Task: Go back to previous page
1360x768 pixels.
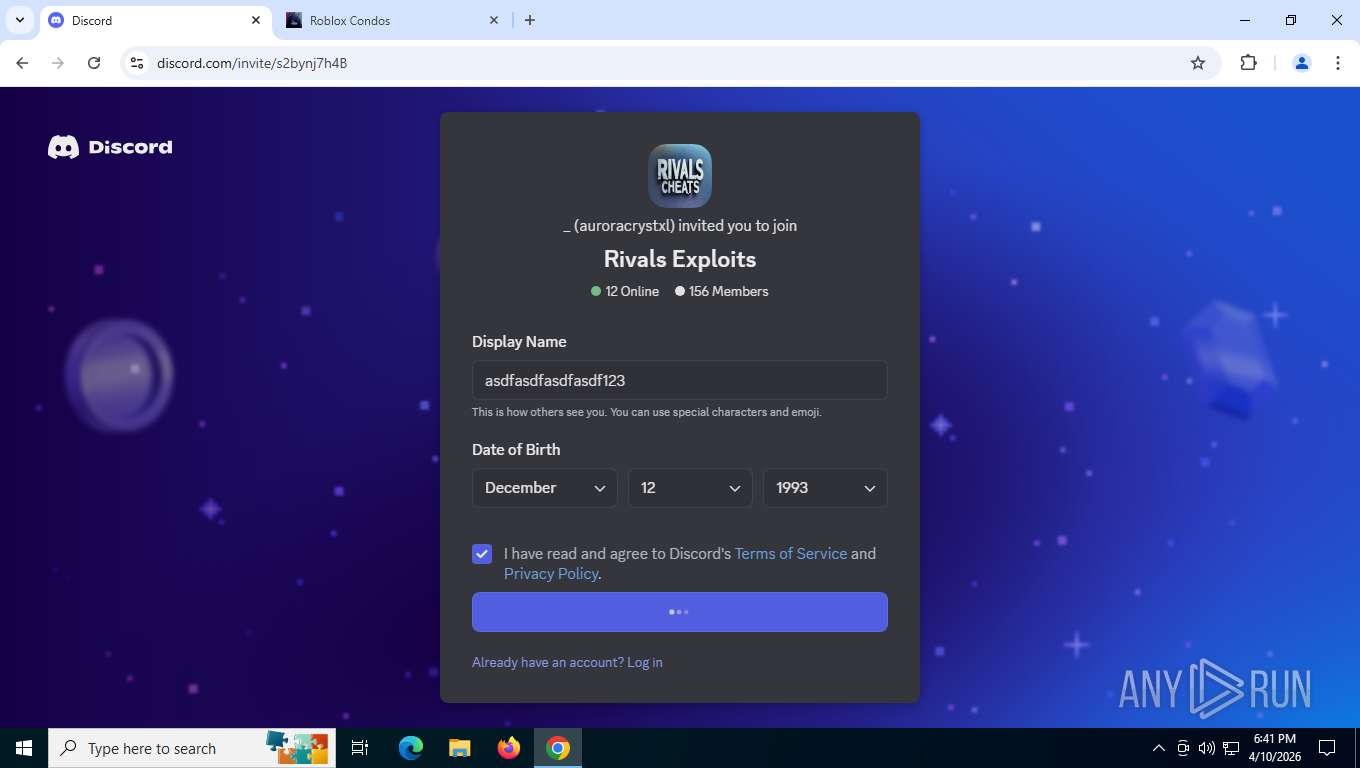Action: (22, 63)
